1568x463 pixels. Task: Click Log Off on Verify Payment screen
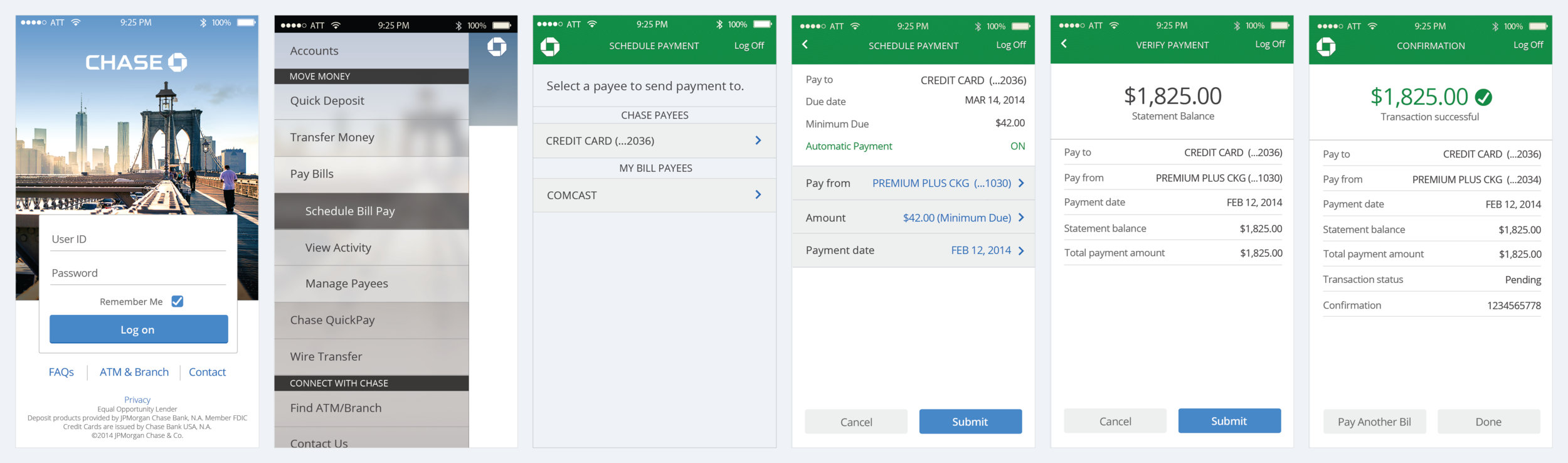tap(1270, 44)
